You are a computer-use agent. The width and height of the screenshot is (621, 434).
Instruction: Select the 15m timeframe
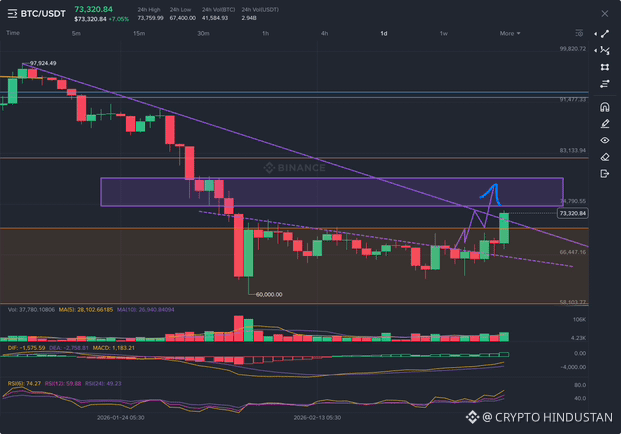139,33
